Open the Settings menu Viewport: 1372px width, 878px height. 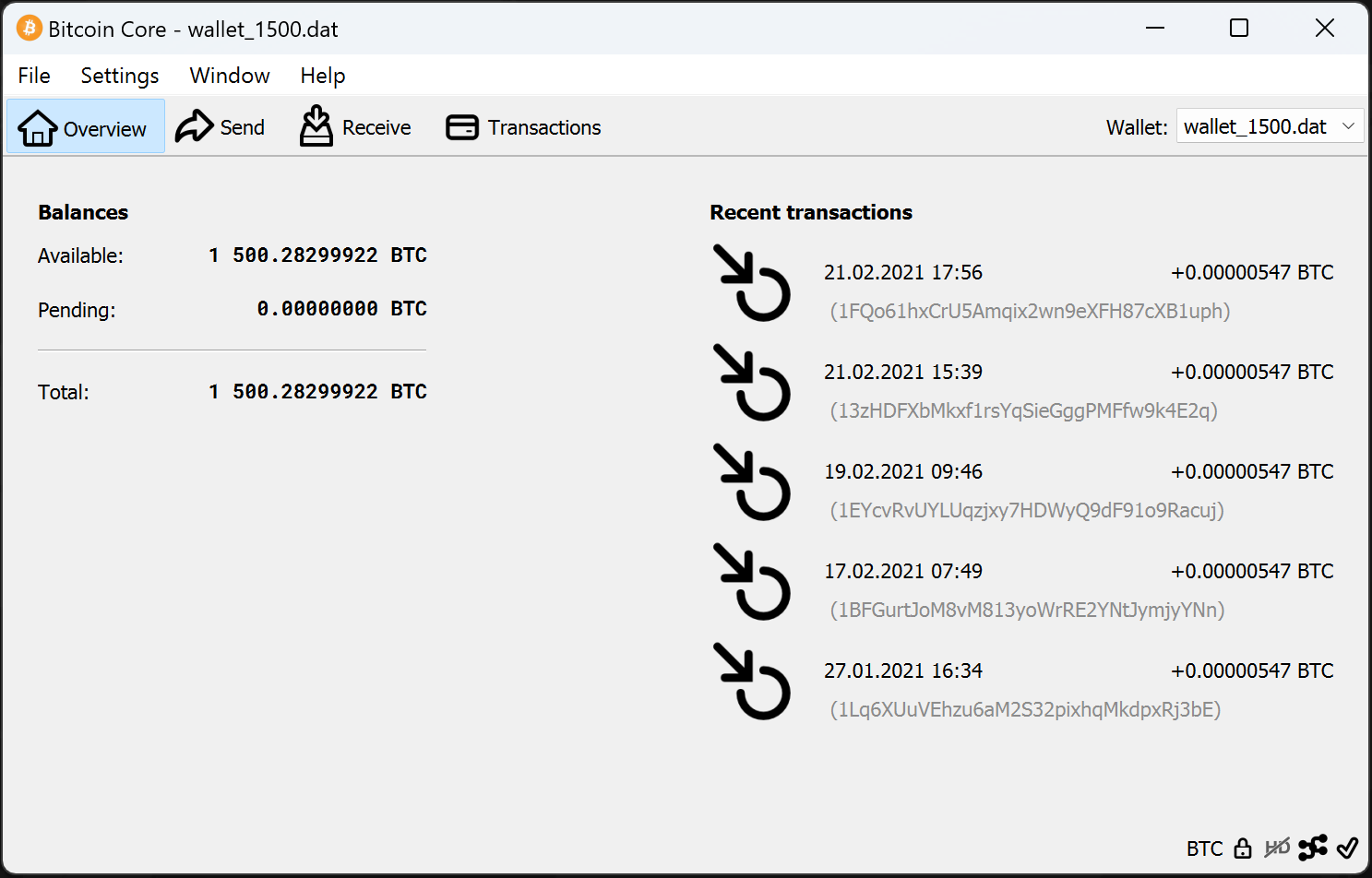120,76
